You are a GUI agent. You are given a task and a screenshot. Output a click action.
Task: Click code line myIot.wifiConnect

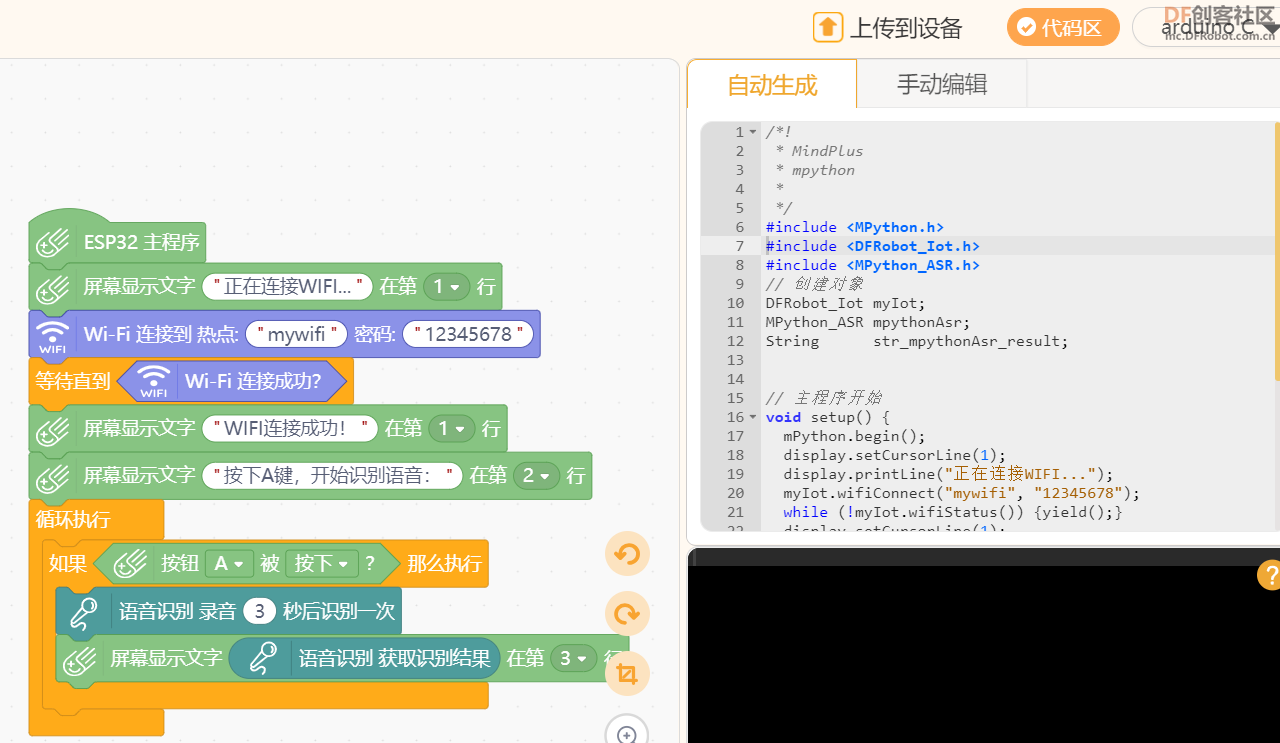click(x=962, y=493)
